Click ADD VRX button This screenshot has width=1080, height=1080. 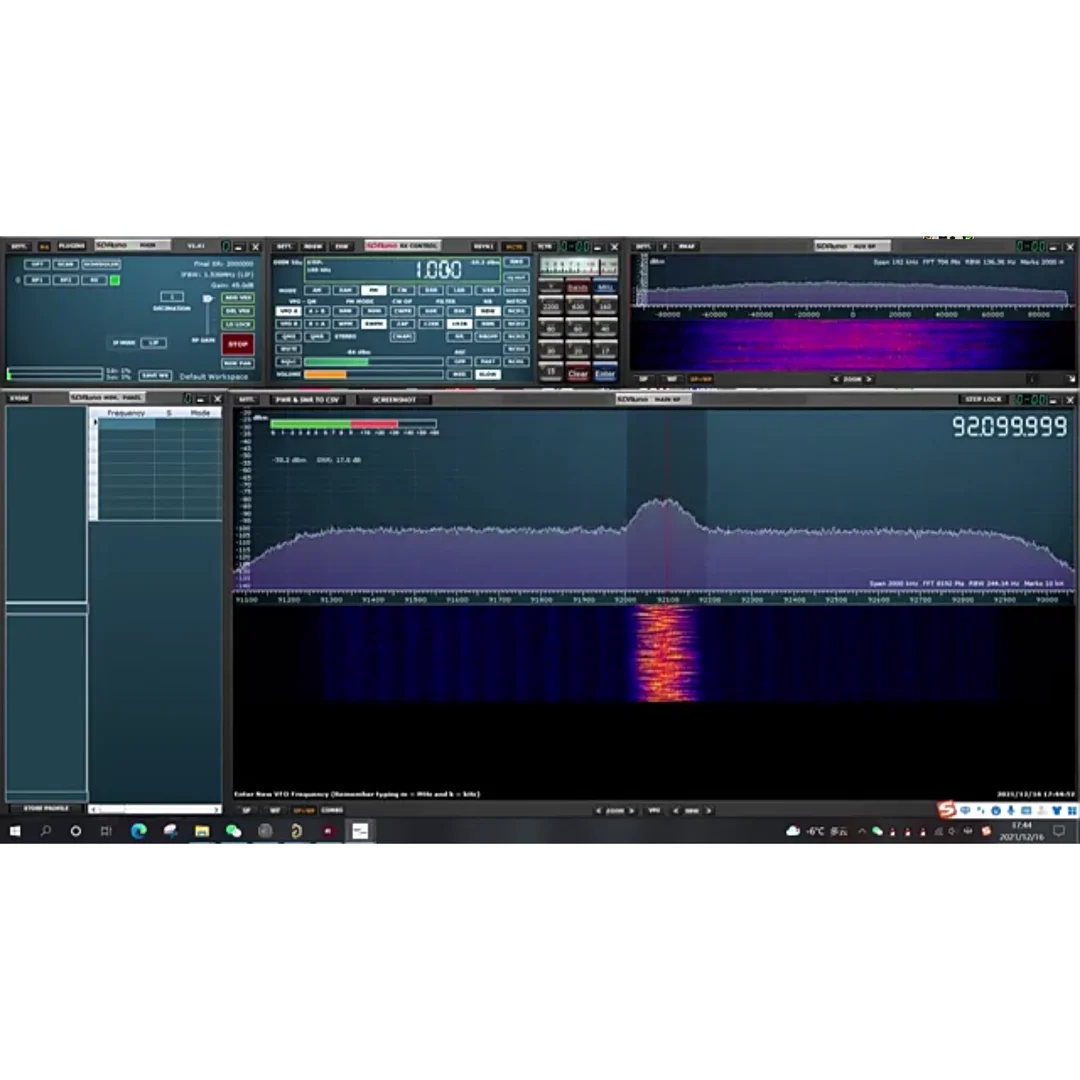[238, 298]
